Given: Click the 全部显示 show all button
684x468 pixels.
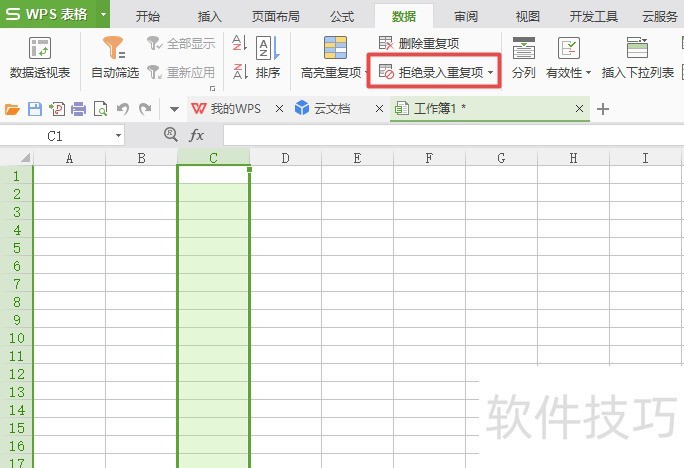Looking at the screenshot, I should [x=181, y=43].
